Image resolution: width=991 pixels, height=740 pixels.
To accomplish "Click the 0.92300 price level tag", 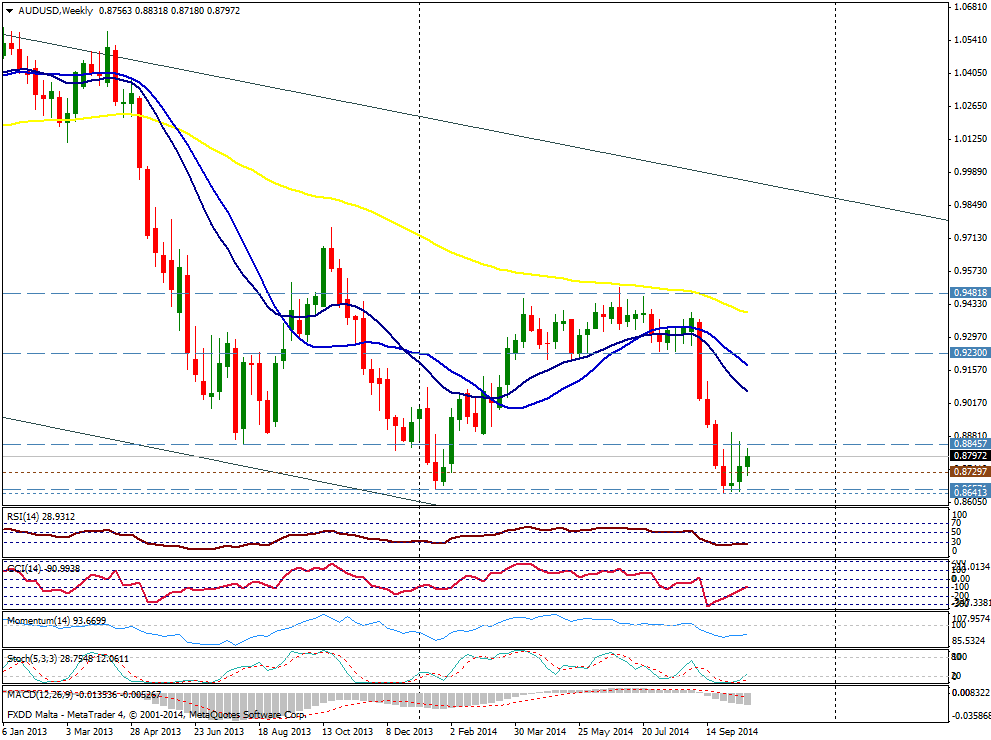I will tap(968, 353).
